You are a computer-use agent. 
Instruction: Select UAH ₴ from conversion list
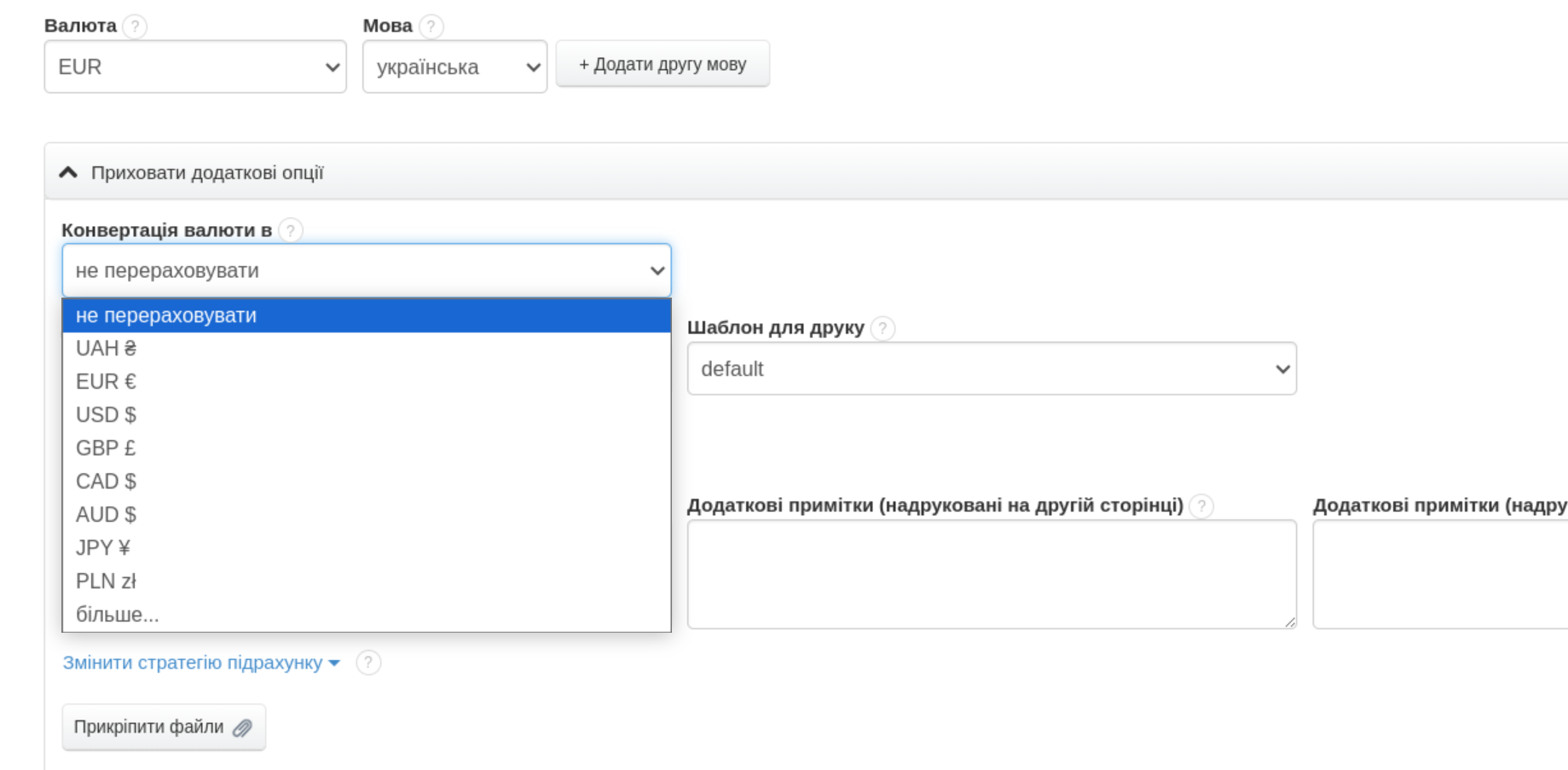106,349
